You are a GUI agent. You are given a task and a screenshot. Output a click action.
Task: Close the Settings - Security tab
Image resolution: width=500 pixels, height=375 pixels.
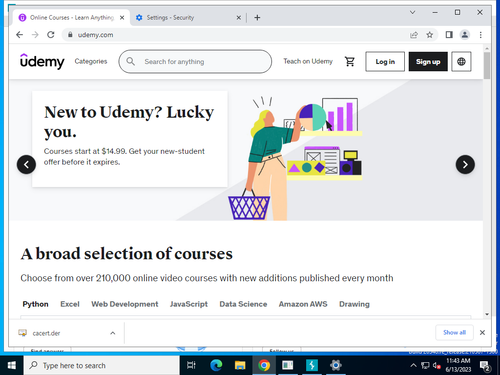[239, 18]
